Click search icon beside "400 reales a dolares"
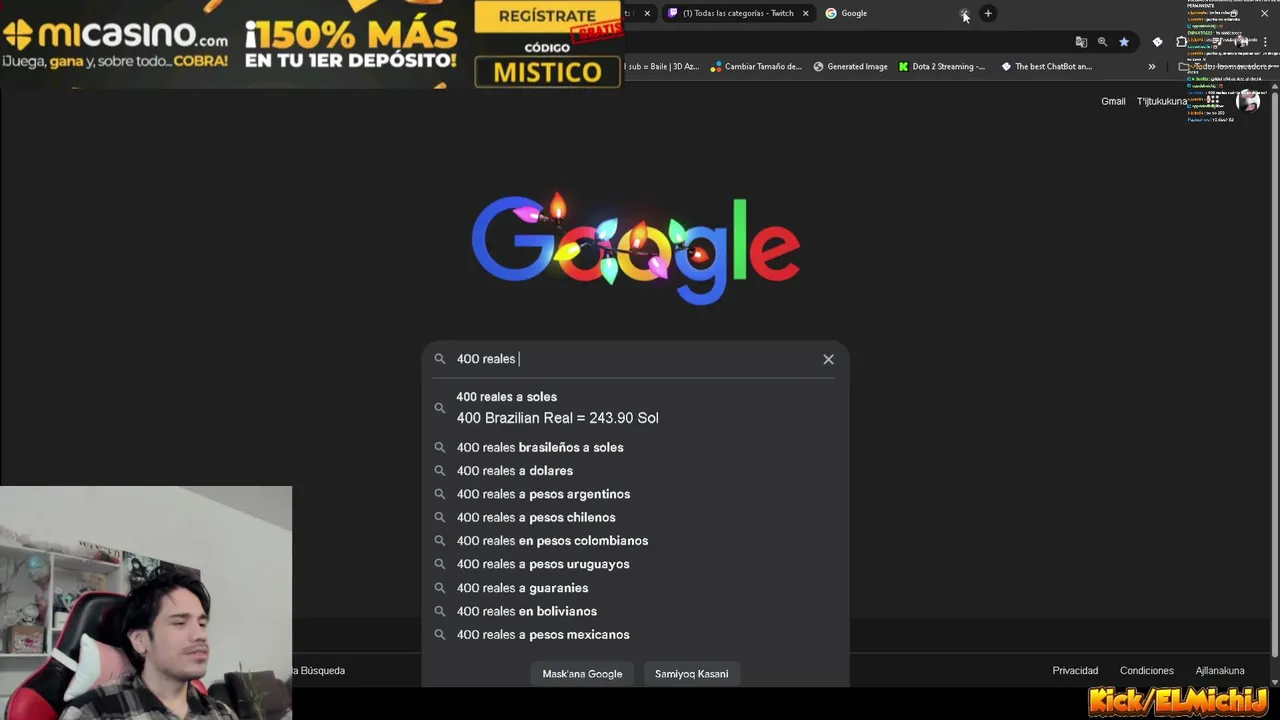1280x720 pixels. pos(439,470)
